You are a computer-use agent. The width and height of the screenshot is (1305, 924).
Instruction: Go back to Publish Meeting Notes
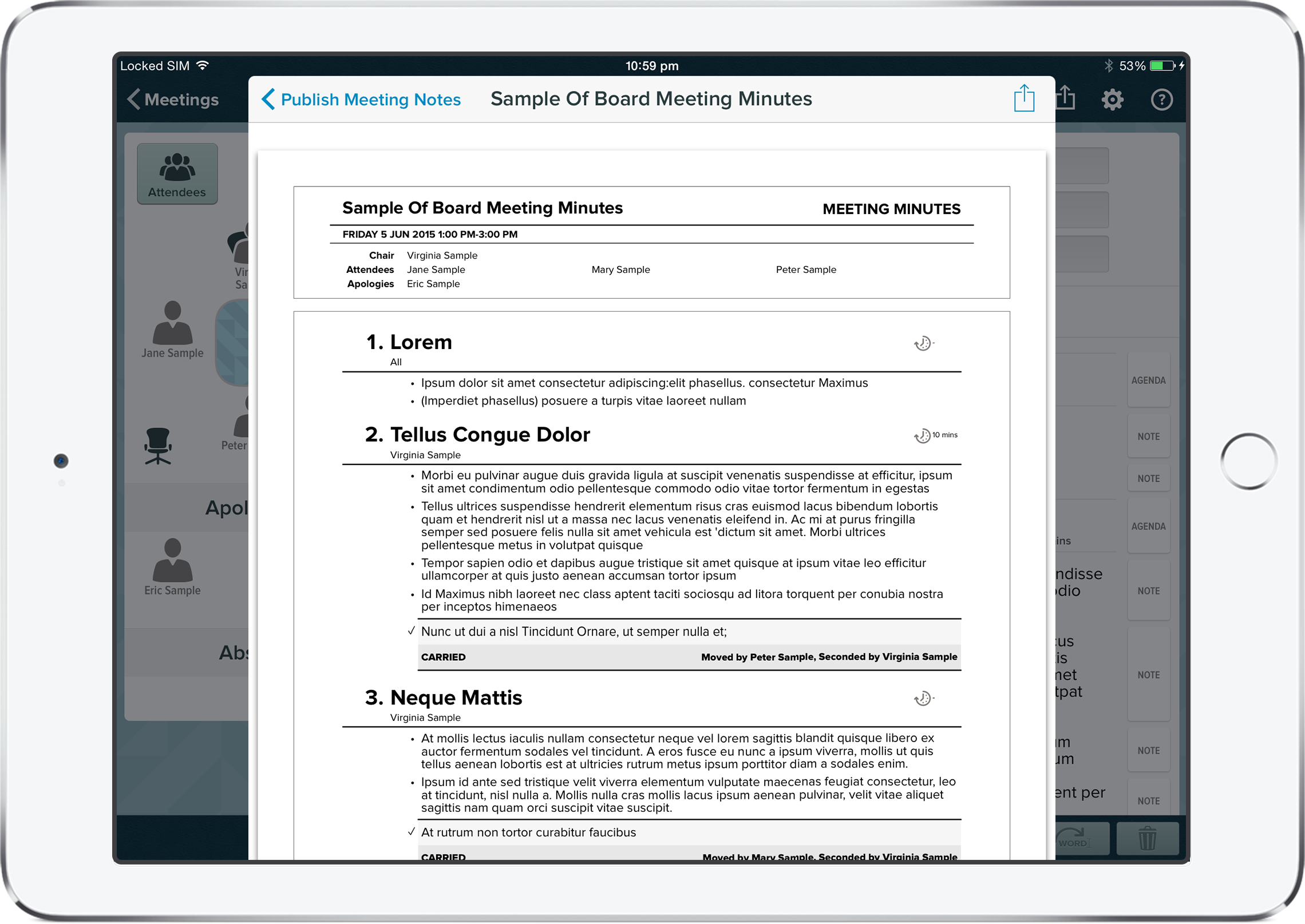[x=362, y=100]
